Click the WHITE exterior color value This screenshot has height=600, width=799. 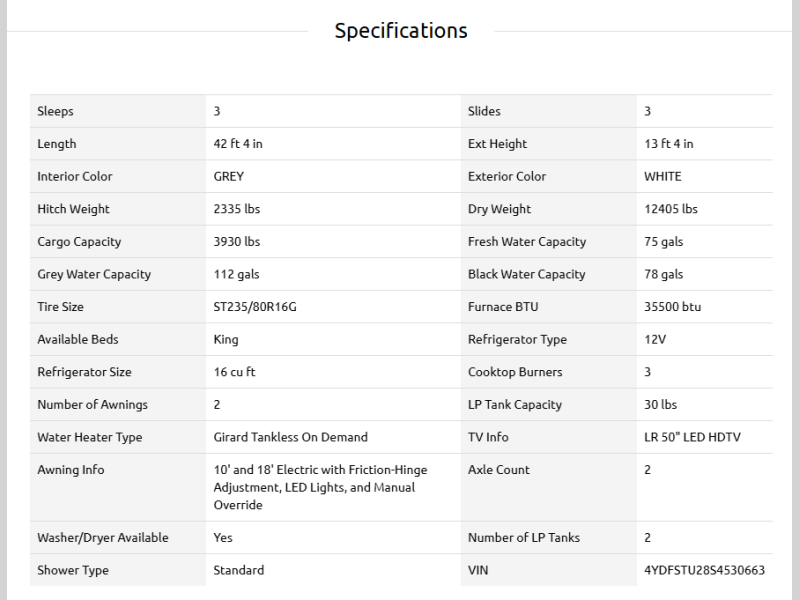pyautogui.click(x=663, y=176)
